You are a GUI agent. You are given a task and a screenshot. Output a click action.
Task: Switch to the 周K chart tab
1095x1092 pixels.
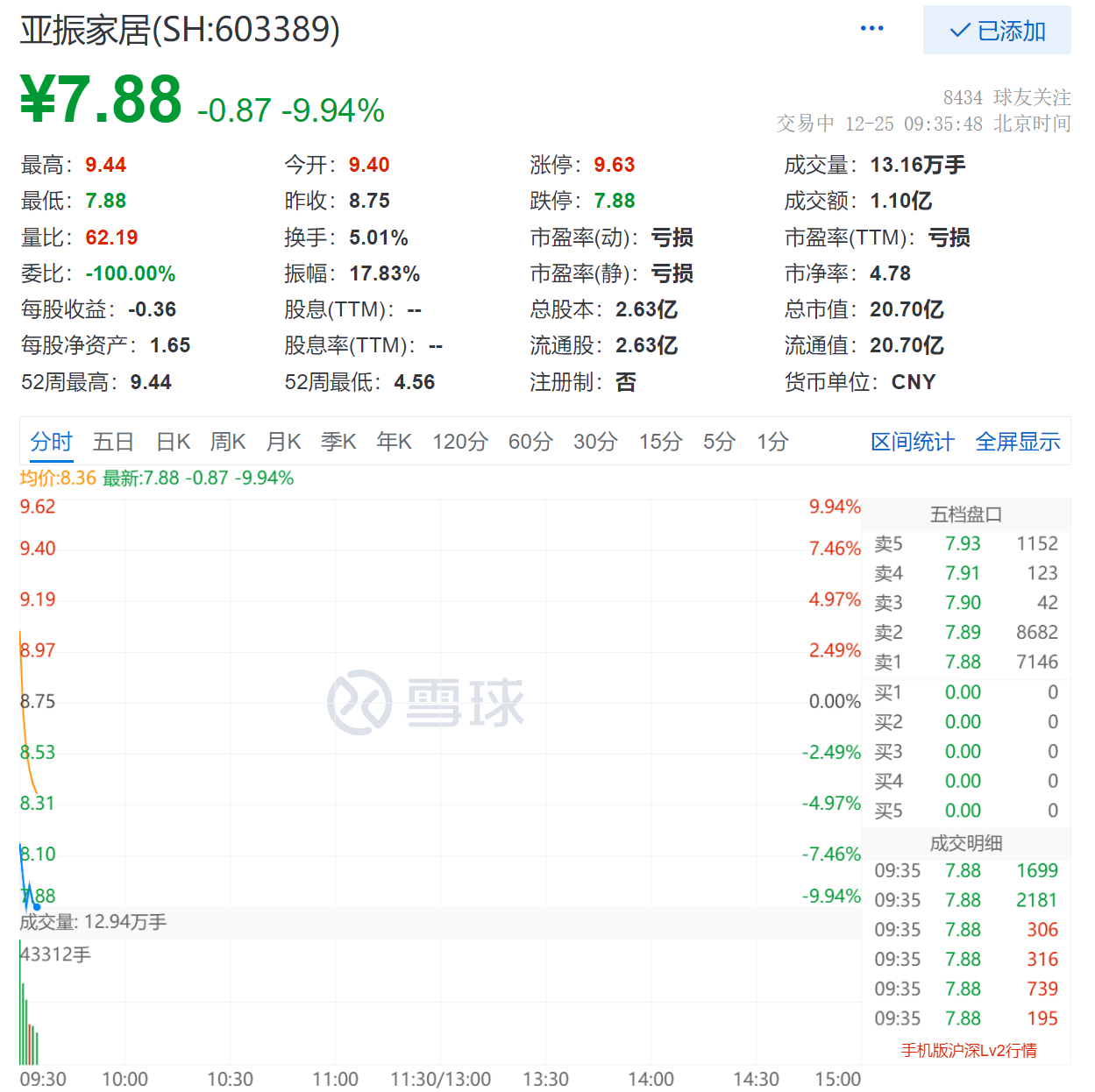point(228,442)
